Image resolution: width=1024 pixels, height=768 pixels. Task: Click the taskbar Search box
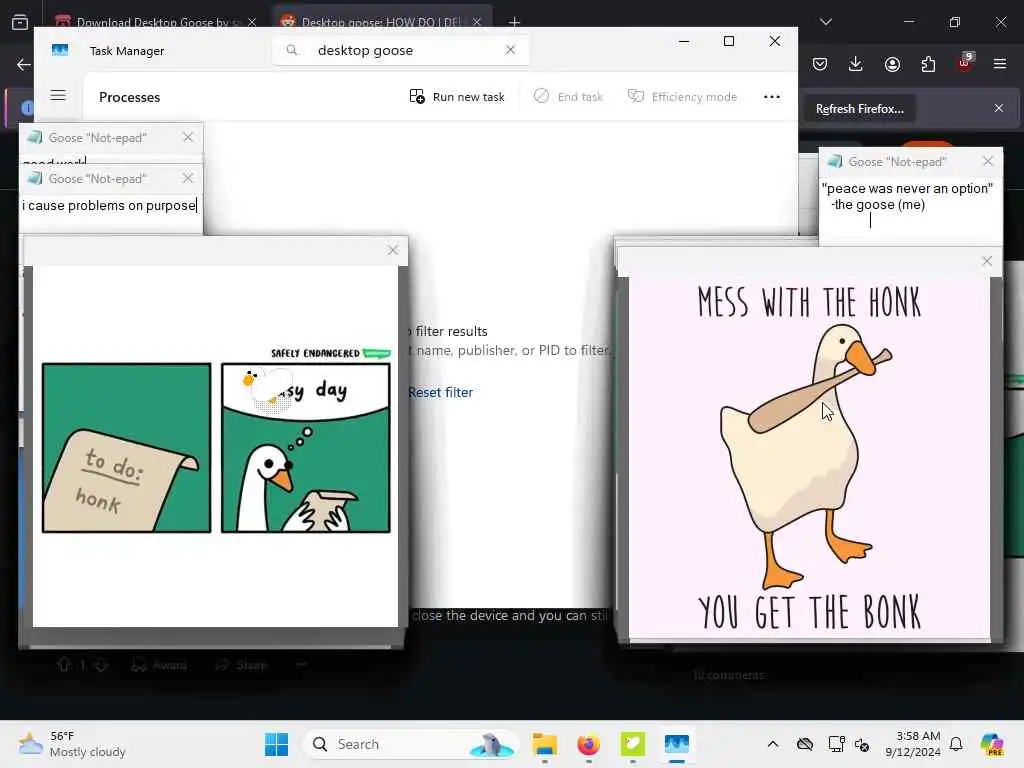coord(409,744)
